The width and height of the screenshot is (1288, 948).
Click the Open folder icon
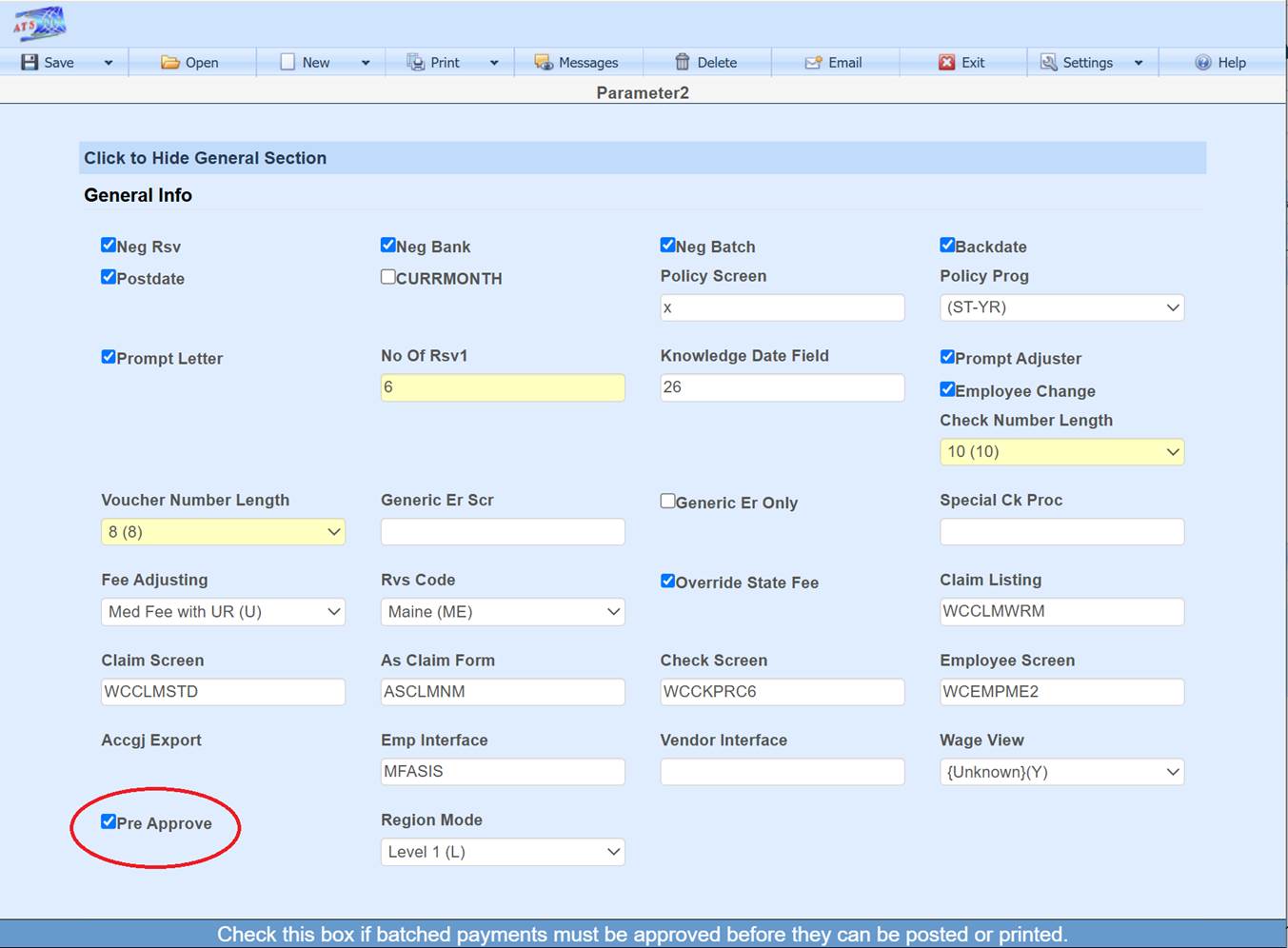[x=169, y=62]
